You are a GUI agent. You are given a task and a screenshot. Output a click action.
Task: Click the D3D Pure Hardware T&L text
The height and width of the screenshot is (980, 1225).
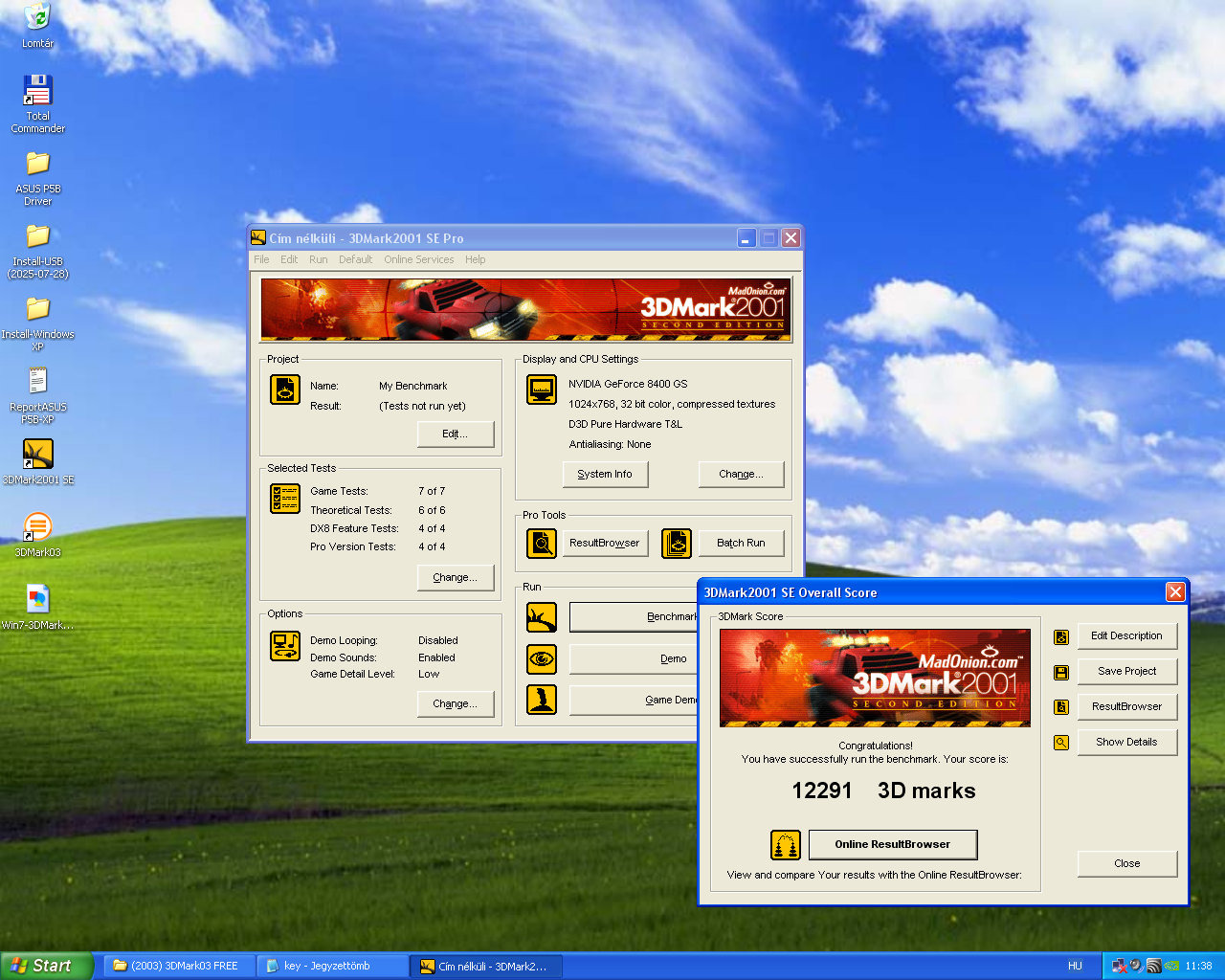(x=625, y=424)
